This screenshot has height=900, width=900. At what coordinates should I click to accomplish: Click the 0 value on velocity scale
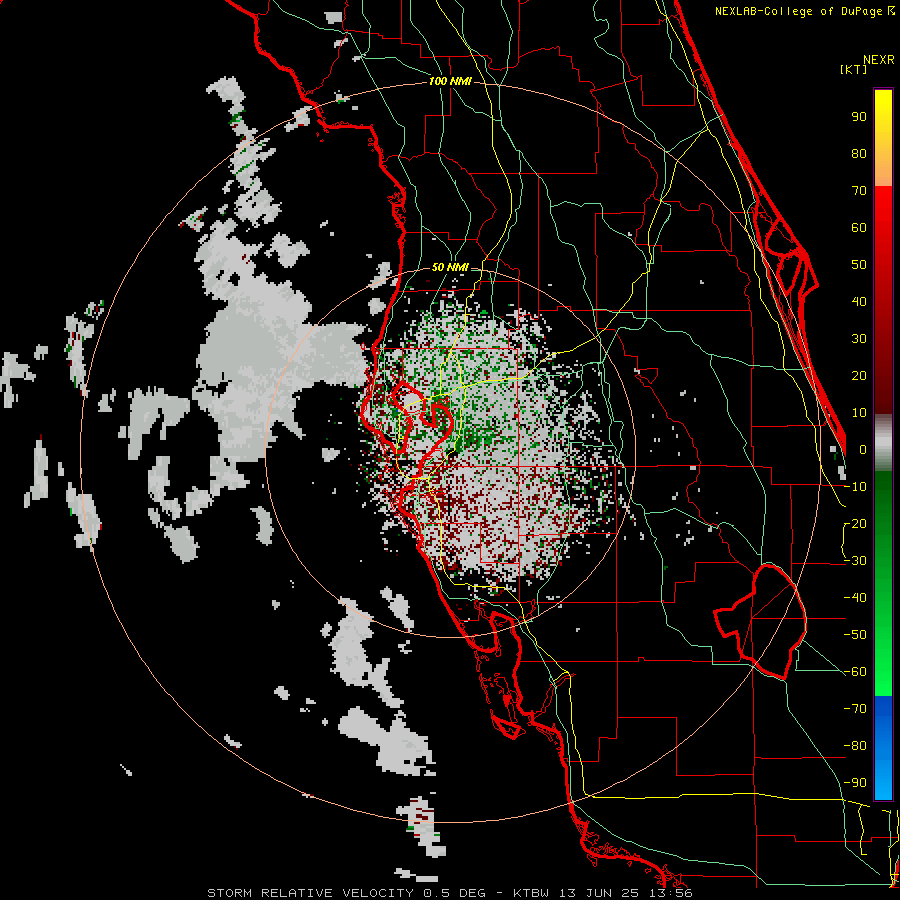863,449
